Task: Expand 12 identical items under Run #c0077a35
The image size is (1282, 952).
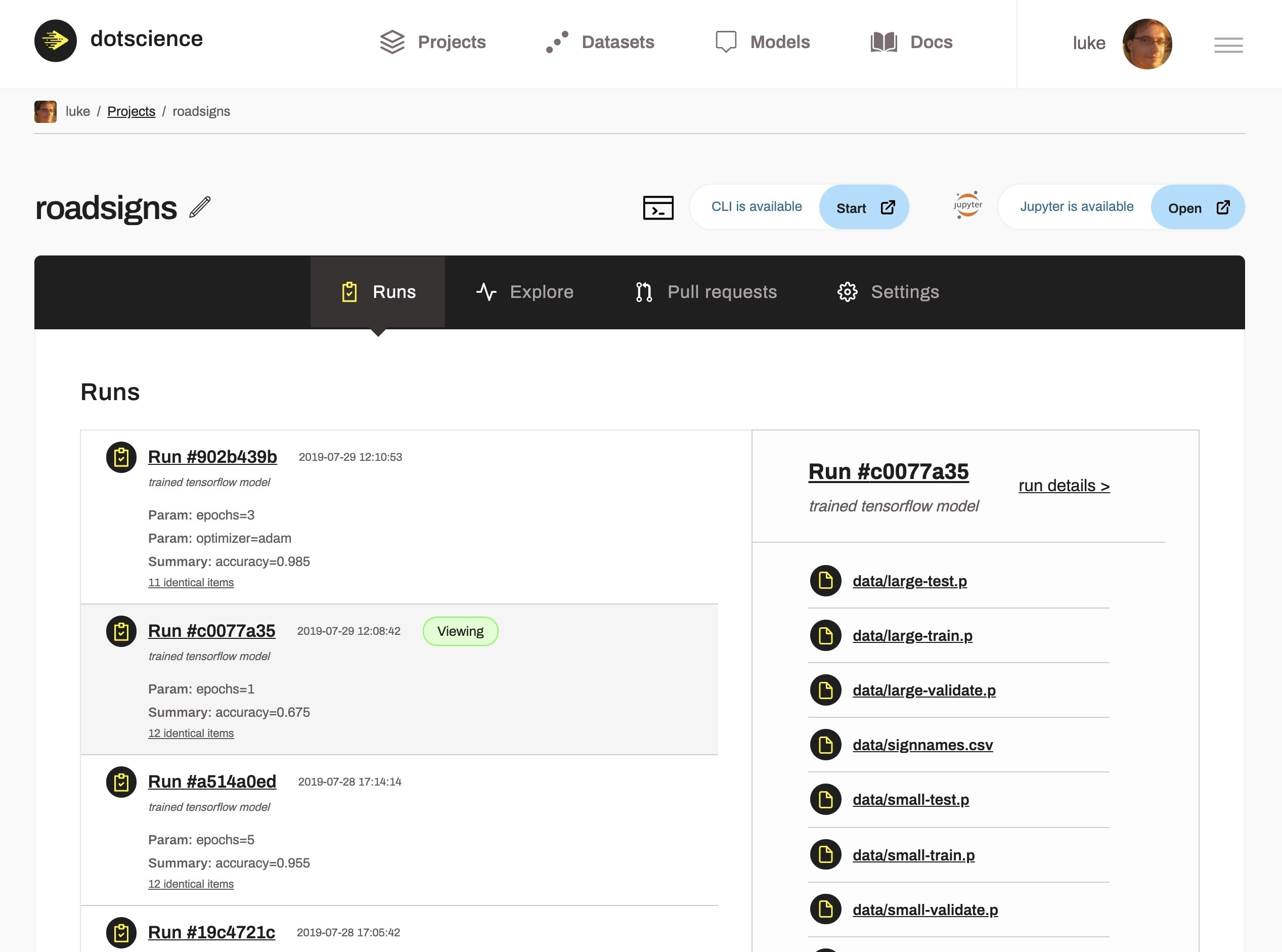Action: tap(191, 733)
